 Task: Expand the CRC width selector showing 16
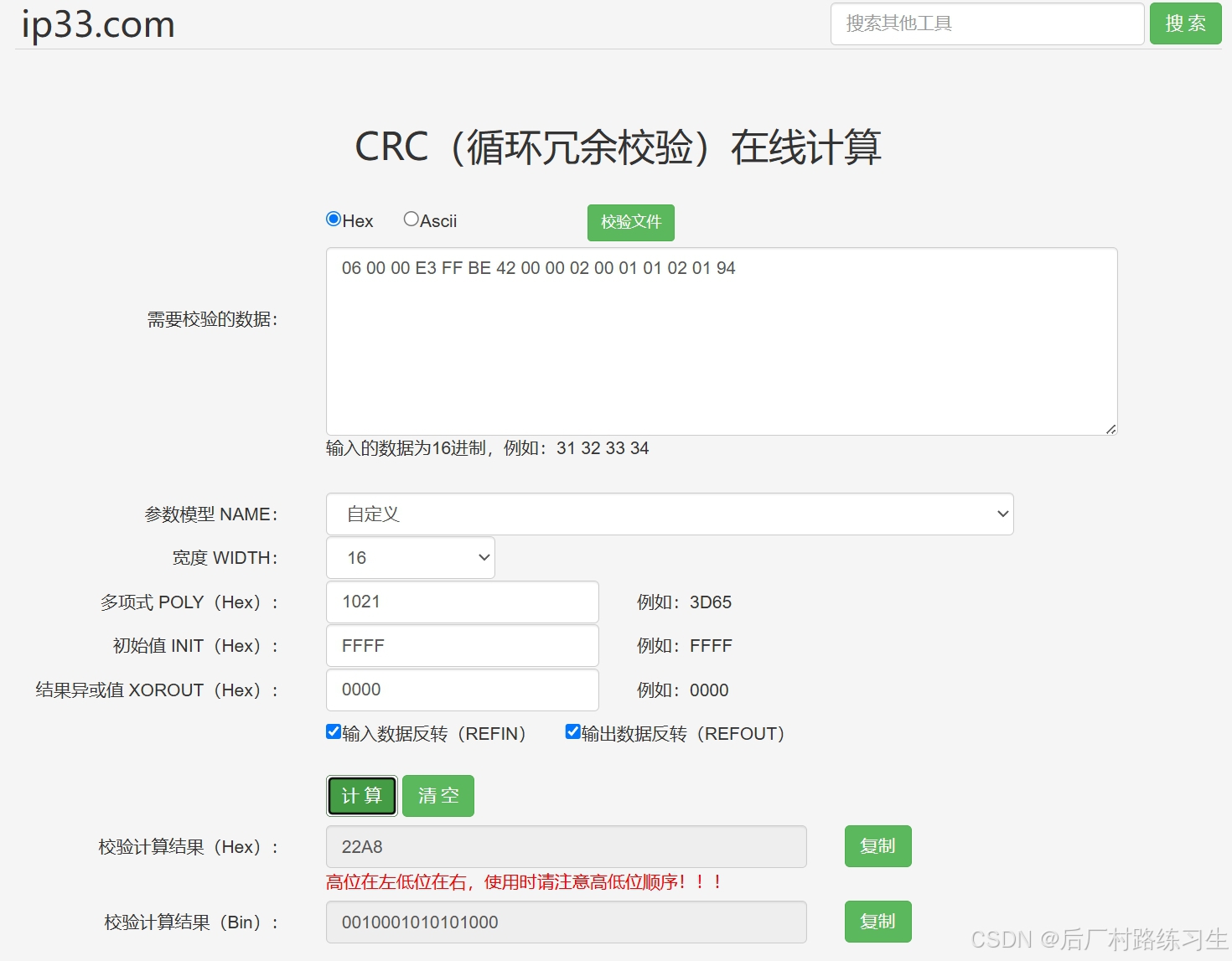pos(410,557)
